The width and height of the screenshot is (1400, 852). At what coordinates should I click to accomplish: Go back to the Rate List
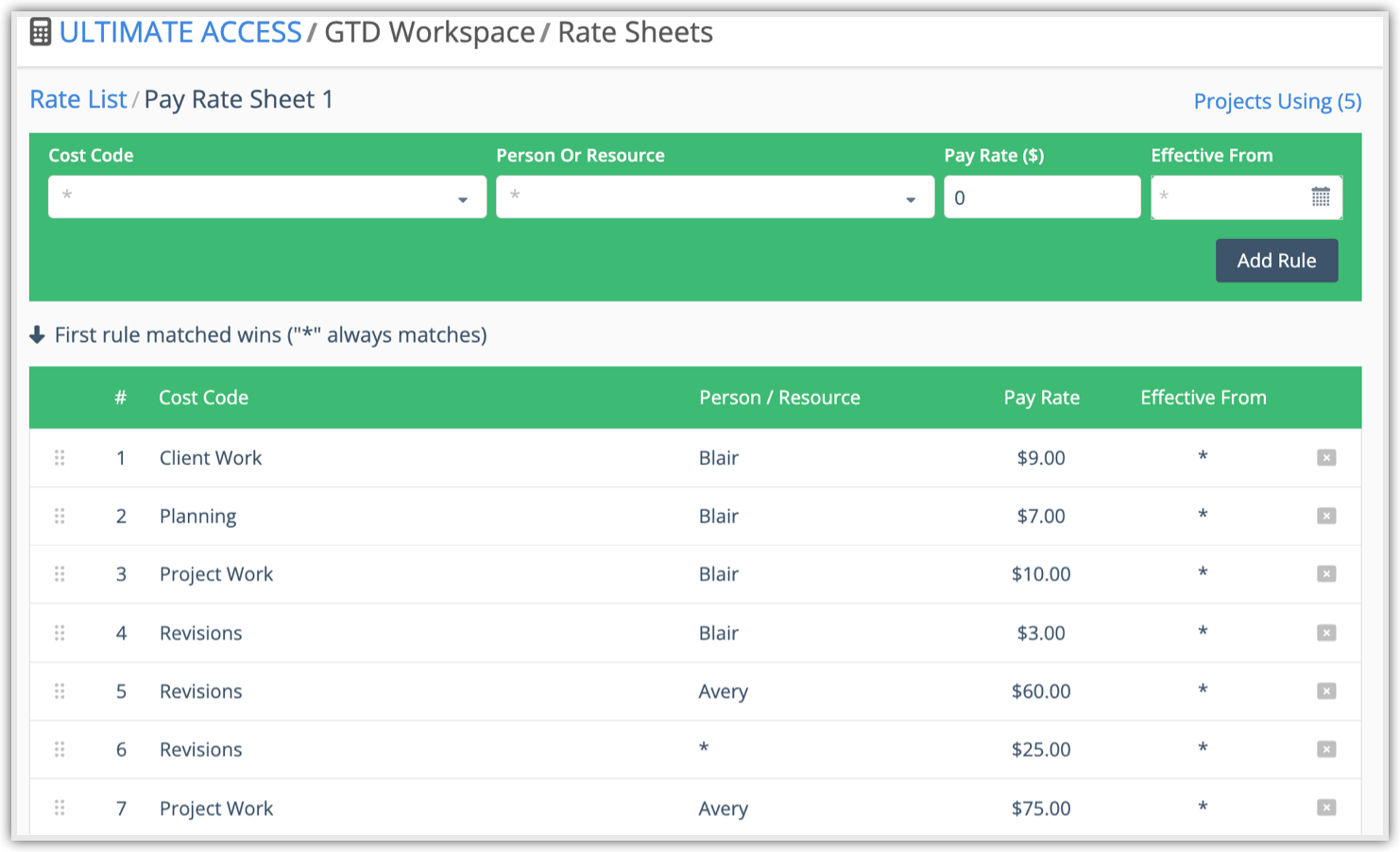(77, 99)
